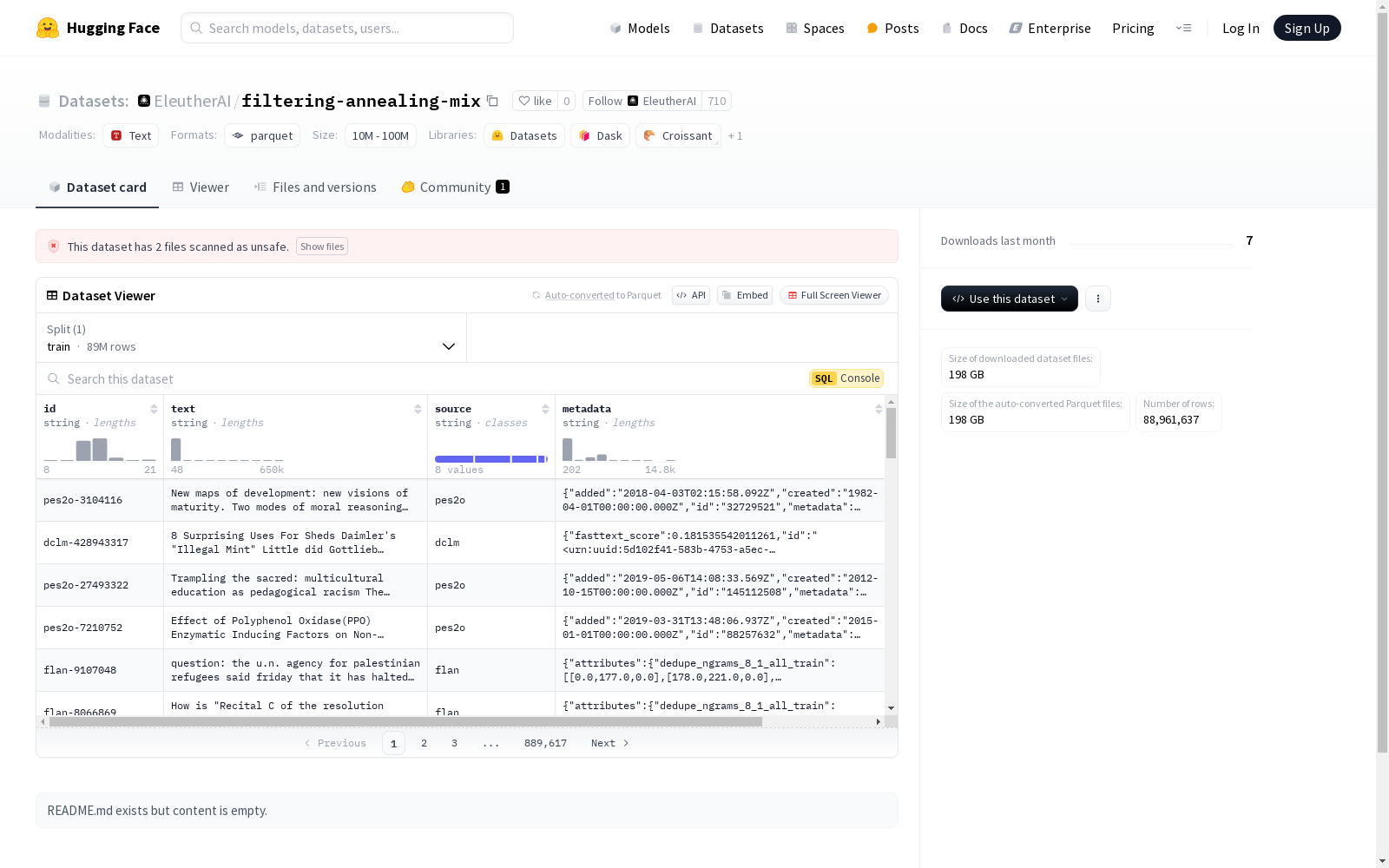
Task: Click the heart like icon
Action: click(x=524, y=101)
